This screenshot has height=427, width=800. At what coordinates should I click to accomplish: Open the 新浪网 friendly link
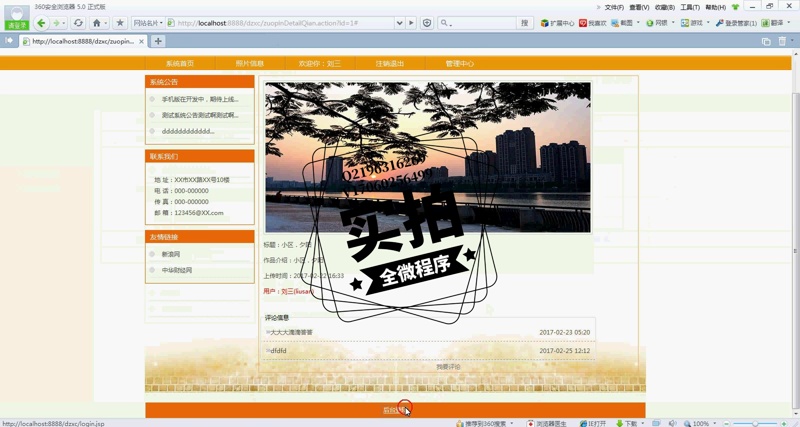pyautogui.click(x=171, y=254)
